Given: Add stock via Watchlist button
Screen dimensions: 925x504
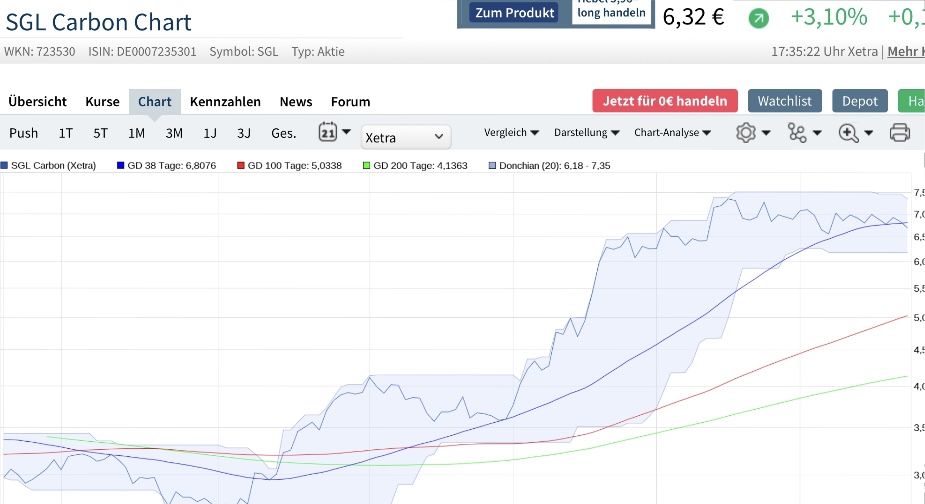Looking at the screenshot, I should (x=785, y=101).
